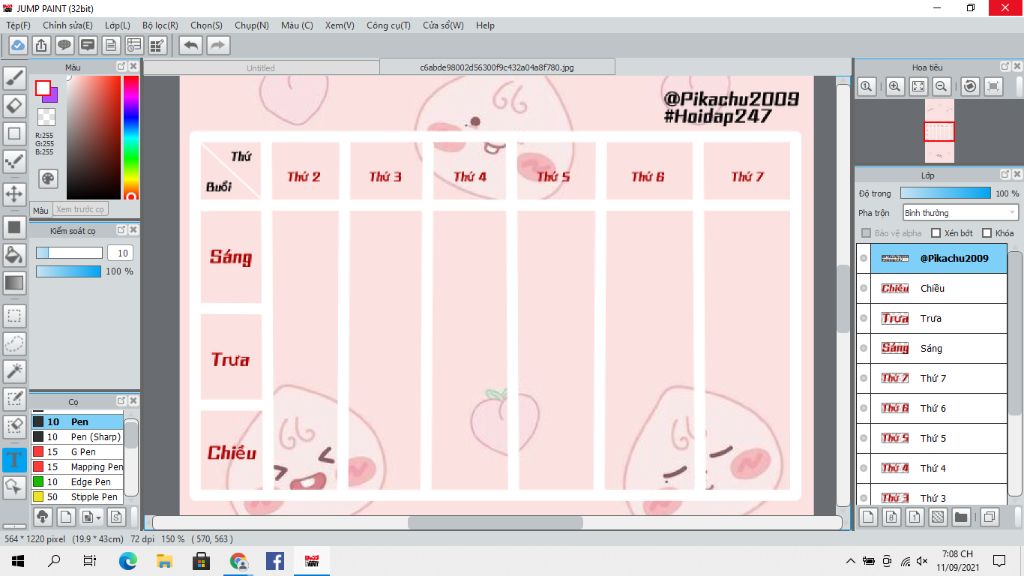
Task: Click the panel grid icon in toolbar
Action: (157, 45)
